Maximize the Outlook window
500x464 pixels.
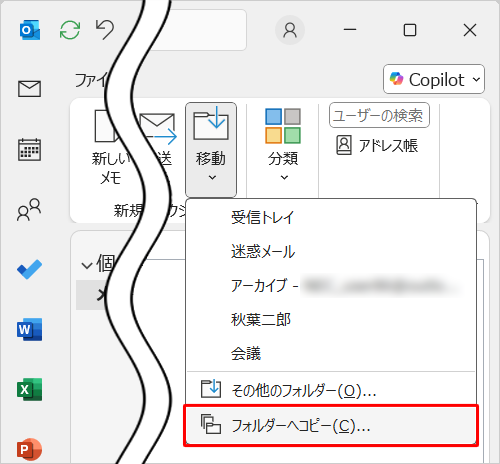[x=410, y=30]
